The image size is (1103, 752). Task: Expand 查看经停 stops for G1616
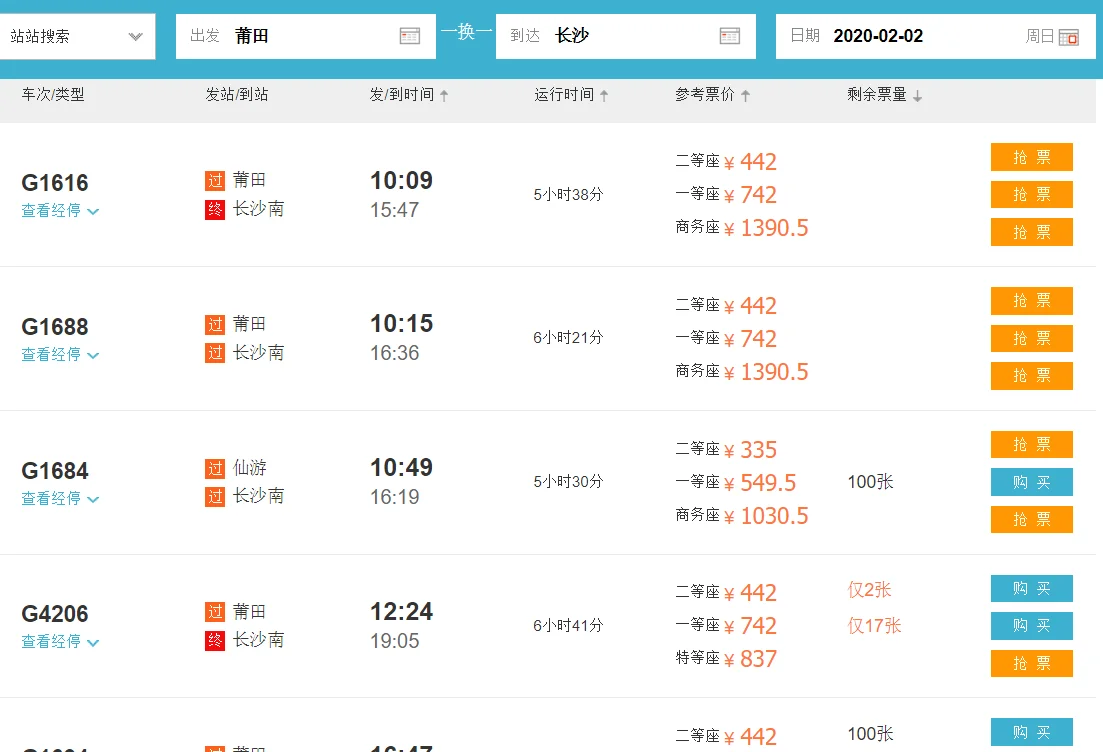tap(60, 211)
